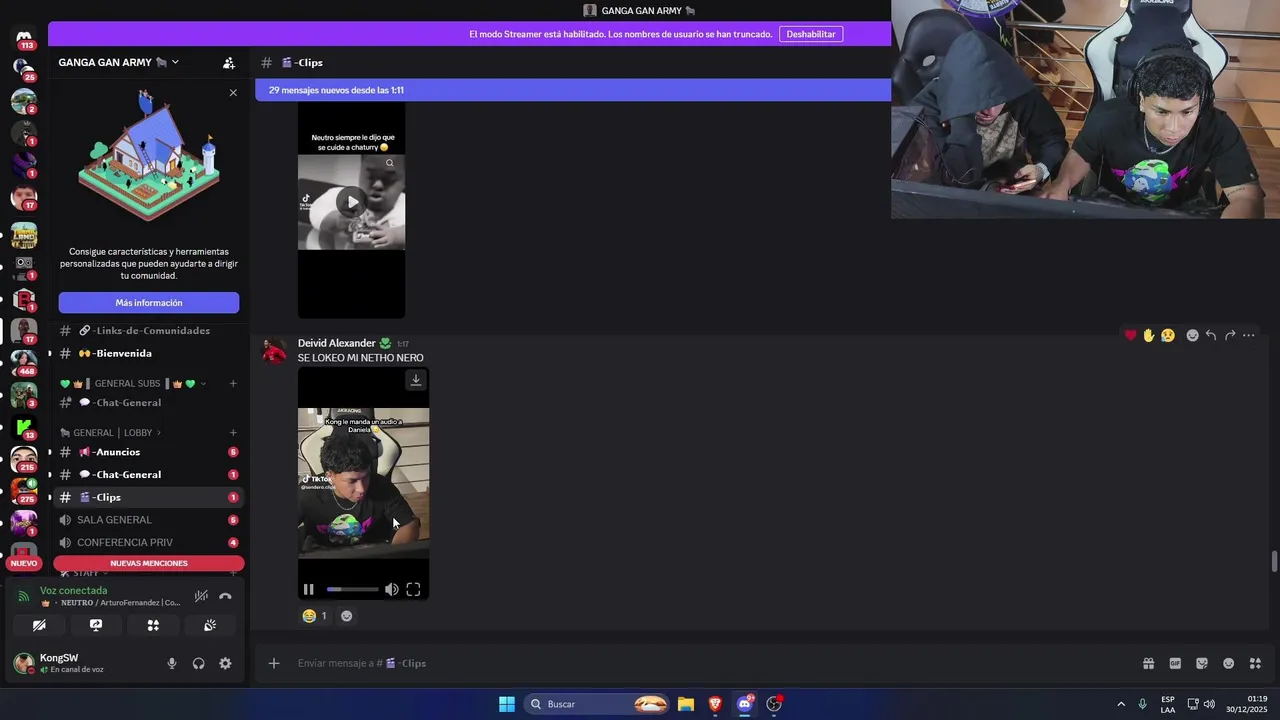Adjust the video progress slider

(352, 589)
